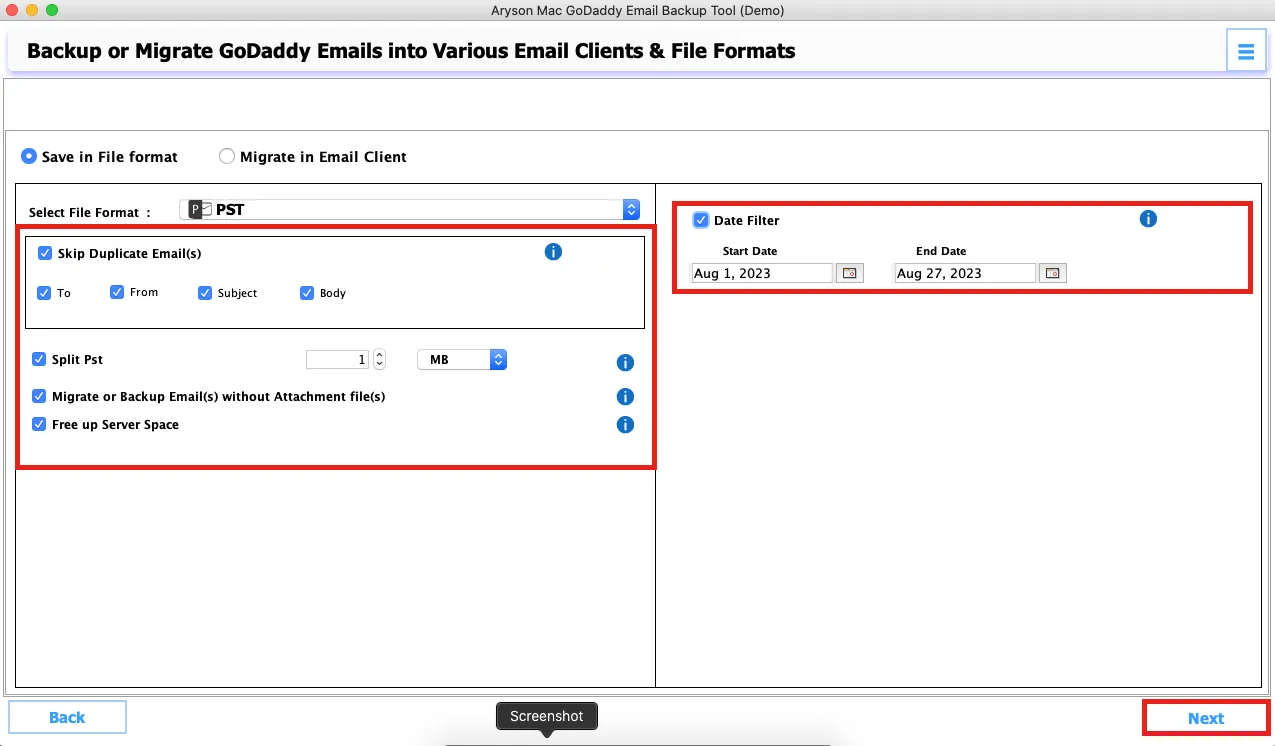Click the split size number field
This screenshot has height=746, width=1275.
tap(338, 360)
